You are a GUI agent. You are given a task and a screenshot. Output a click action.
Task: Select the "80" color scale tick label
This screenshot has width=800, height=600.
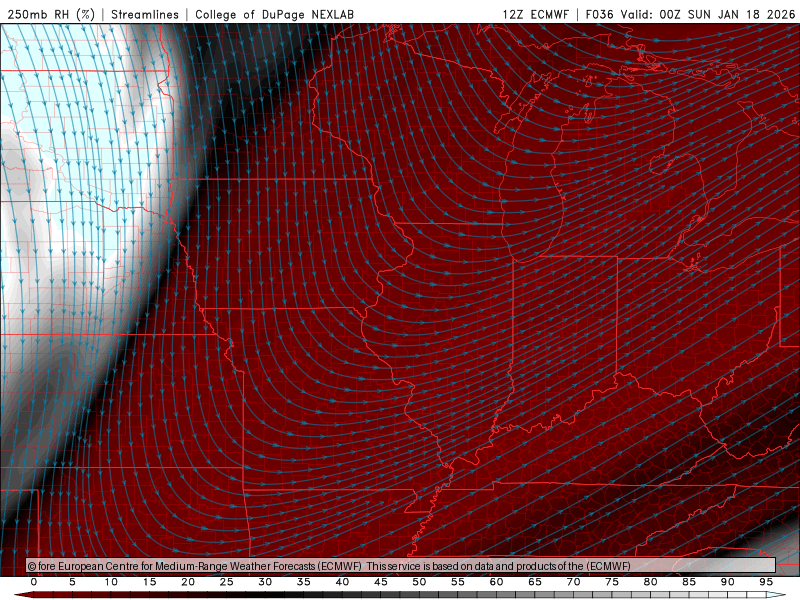click(x=650, y=582)
